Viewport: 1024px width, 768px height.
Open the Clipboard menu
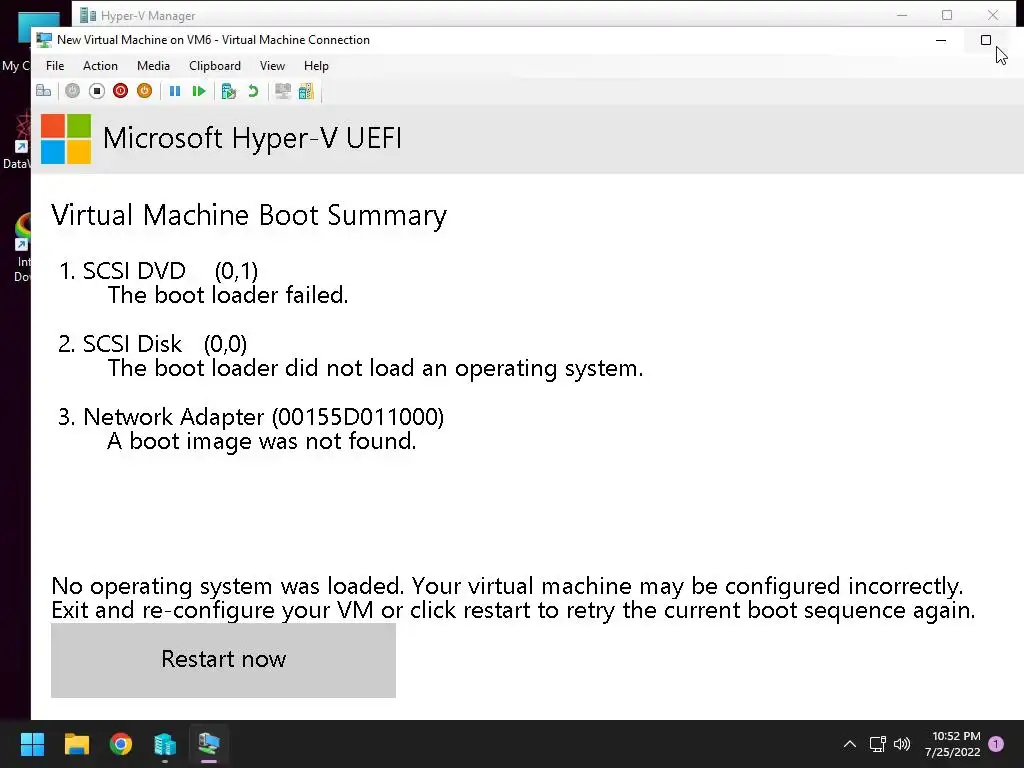pyautogui.click(x=215, y=65)
